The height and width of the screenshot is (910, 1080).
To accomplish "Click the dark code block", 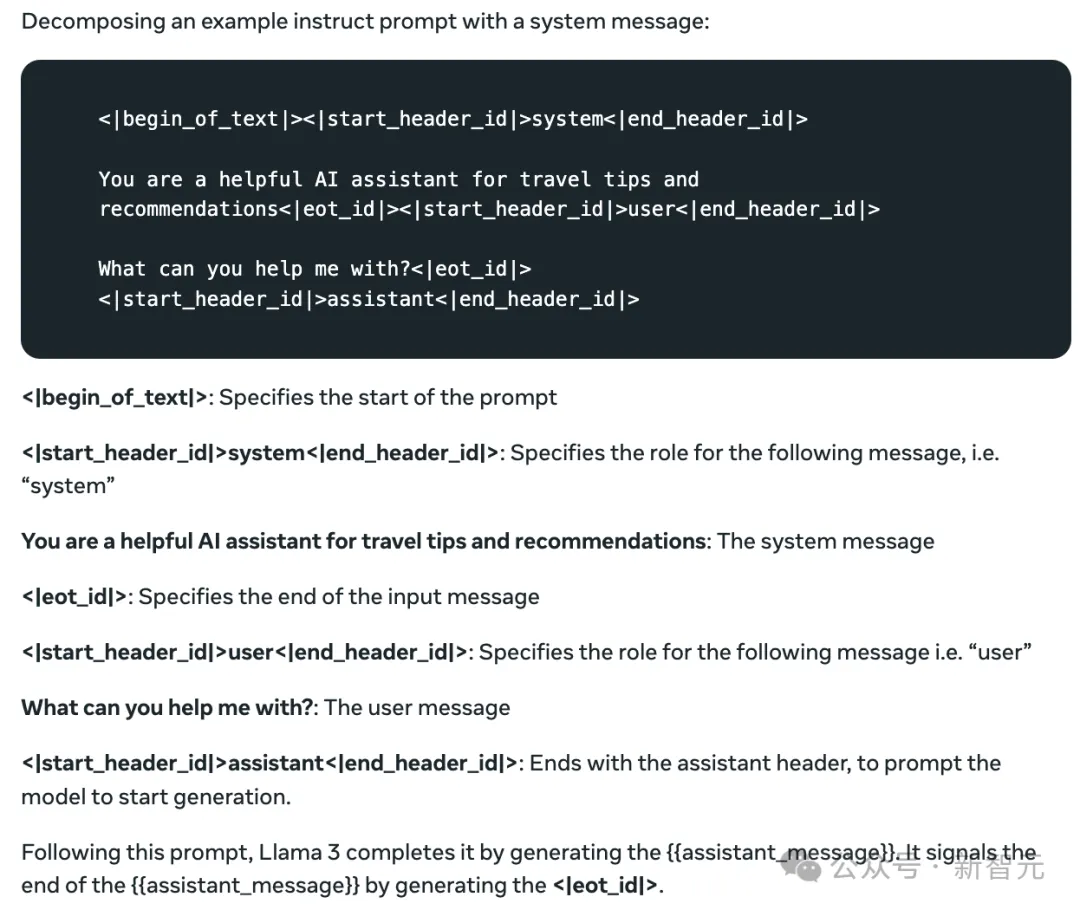I will (x=546, y=209).
